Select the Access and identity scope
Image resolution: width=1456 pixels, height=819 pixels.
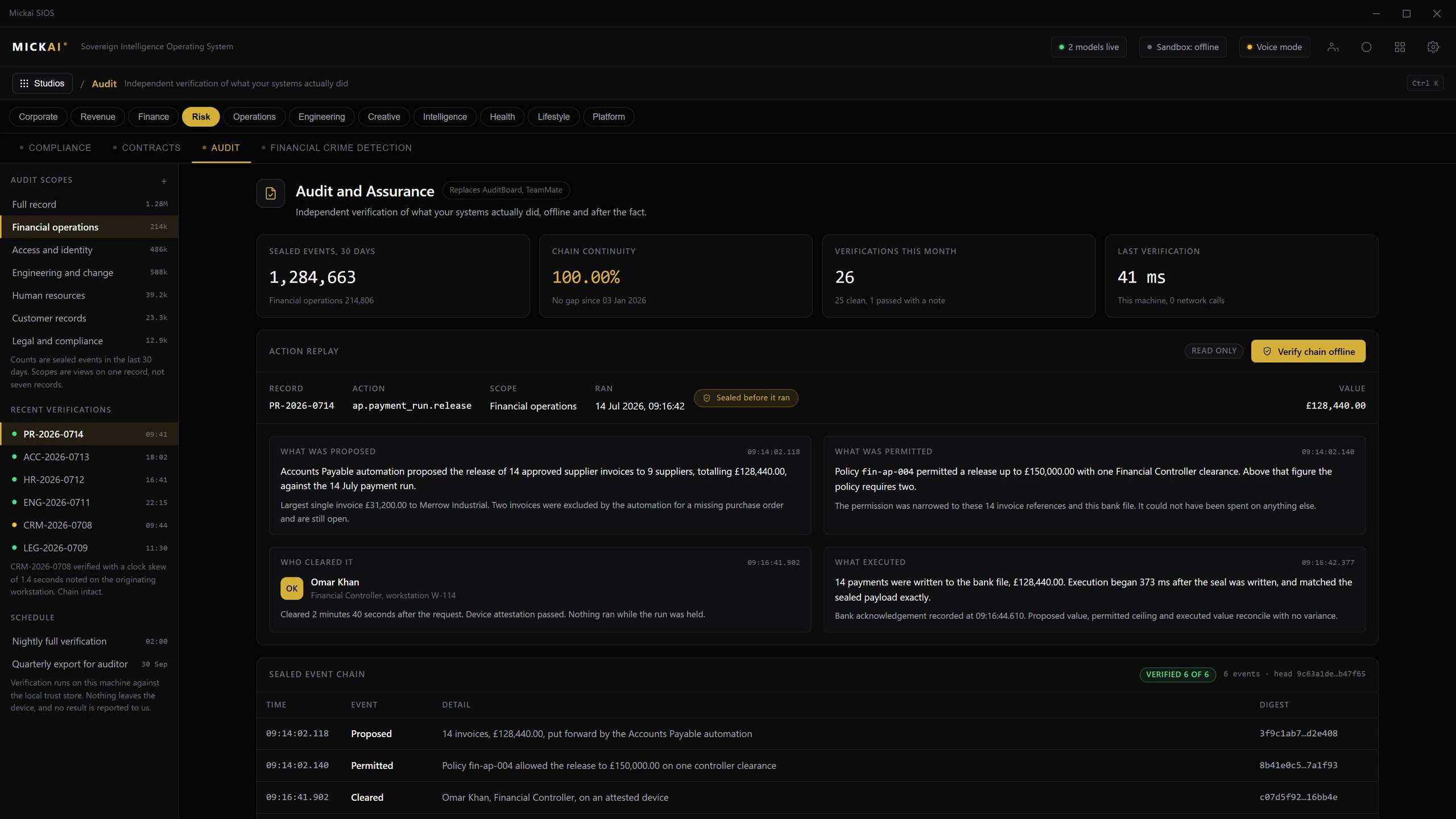pos(89,250)
